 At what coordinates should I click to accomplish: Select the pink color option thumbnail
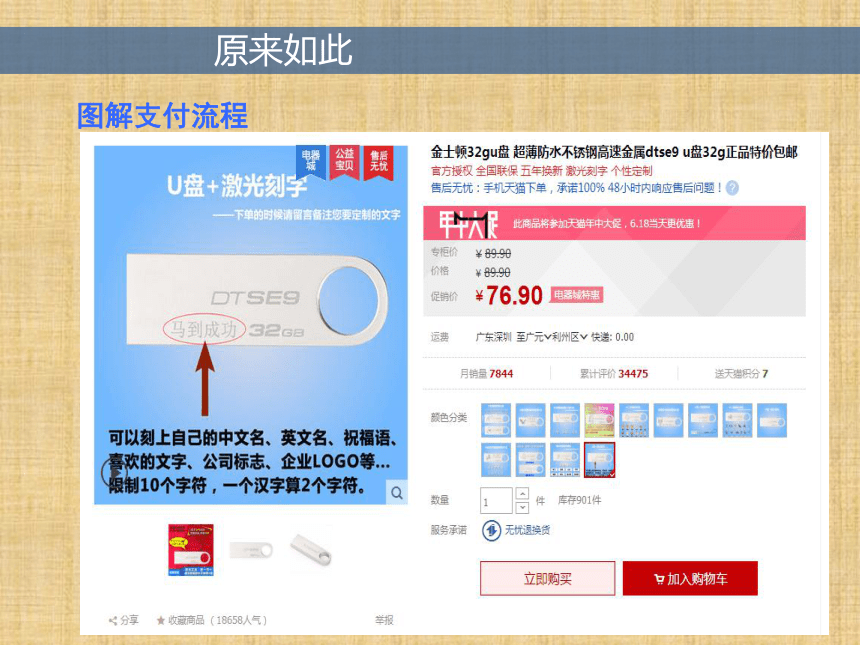(599, 420)
